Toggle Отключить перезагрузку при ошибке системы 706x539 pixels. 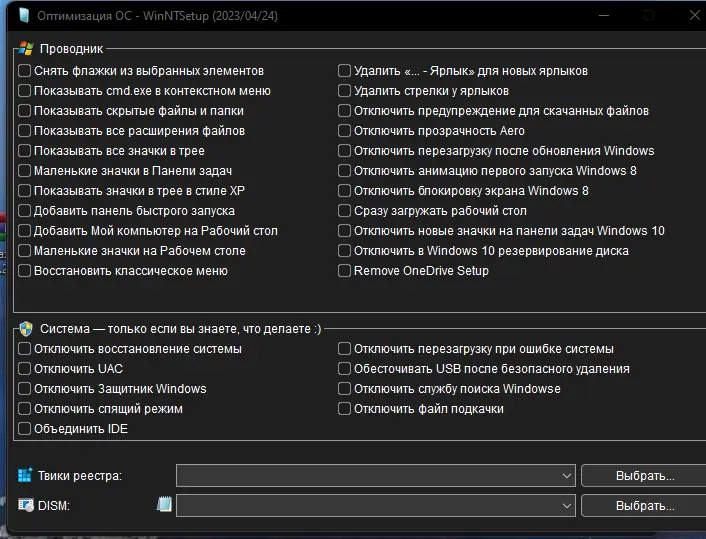tap(344, 349)
